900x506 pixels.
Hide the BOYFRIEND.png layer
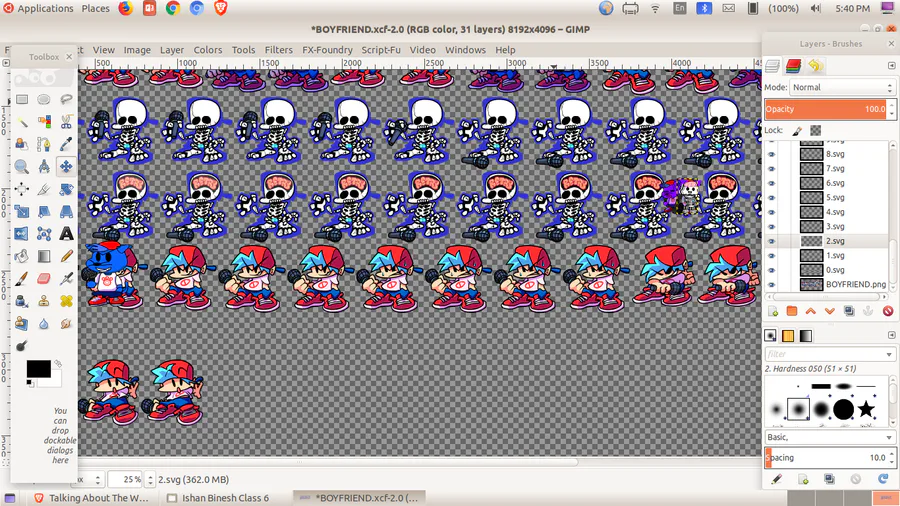pyautogui.click(x=771, y=285)
